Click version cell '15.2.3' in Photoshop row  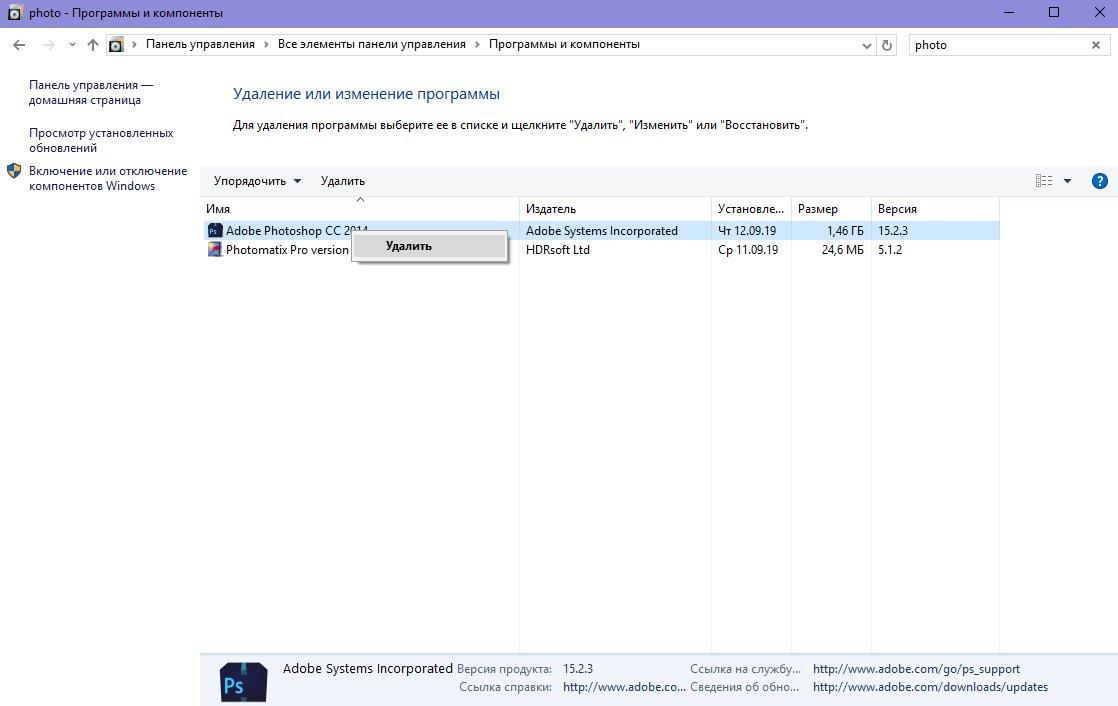coord(893,231)
